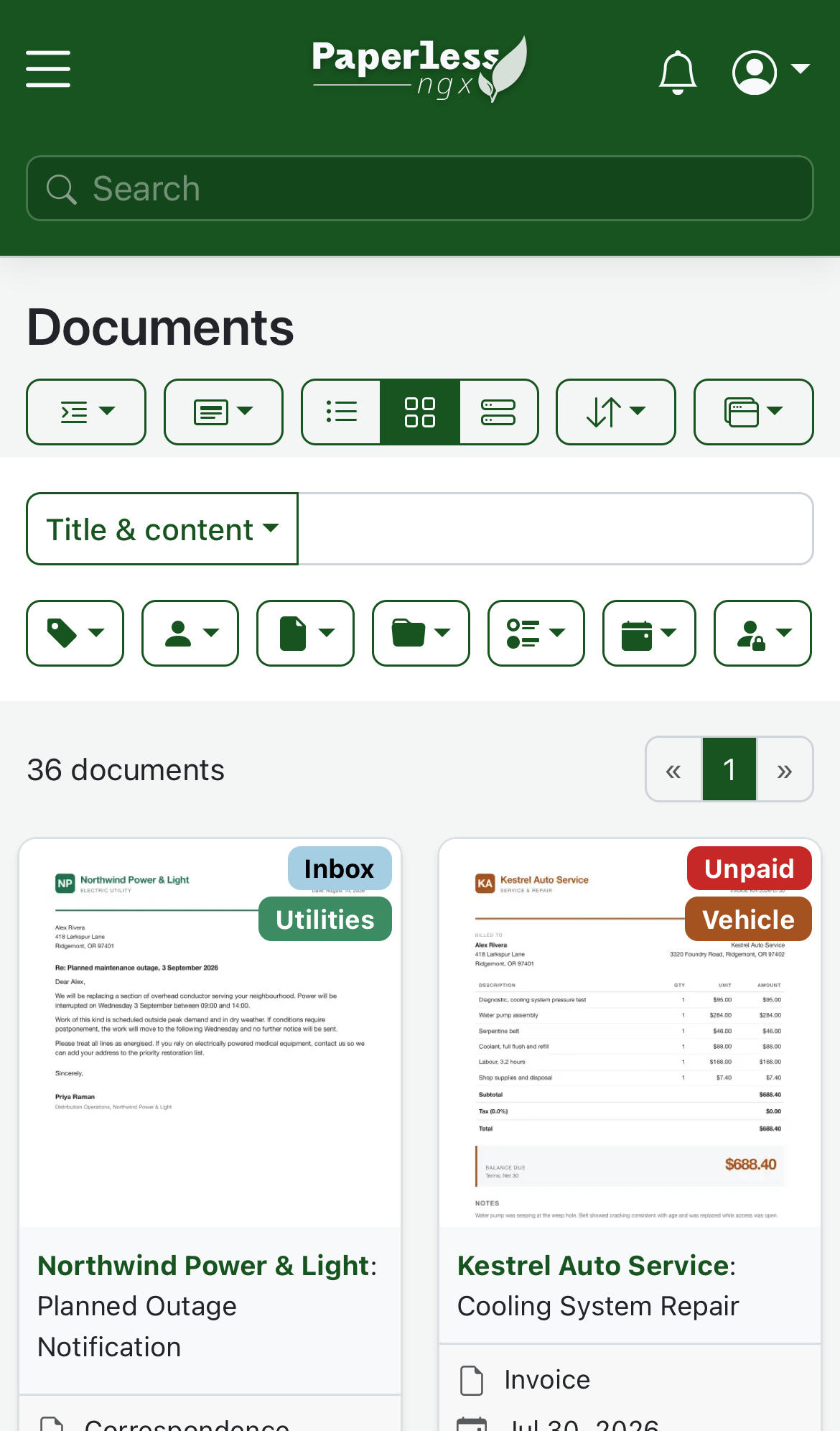The image size is (840, 1431).
Task: Click the Paperless-ngx logo
Action: point(420,69)
